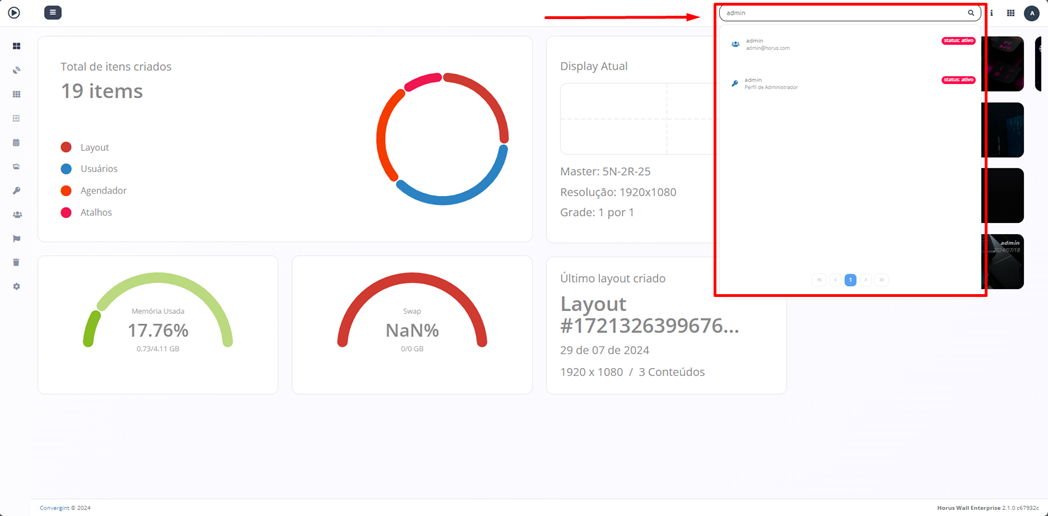This screenshot has height=516, width=1048.
Task: Go to the last page of search results
Action: (881, 280)
